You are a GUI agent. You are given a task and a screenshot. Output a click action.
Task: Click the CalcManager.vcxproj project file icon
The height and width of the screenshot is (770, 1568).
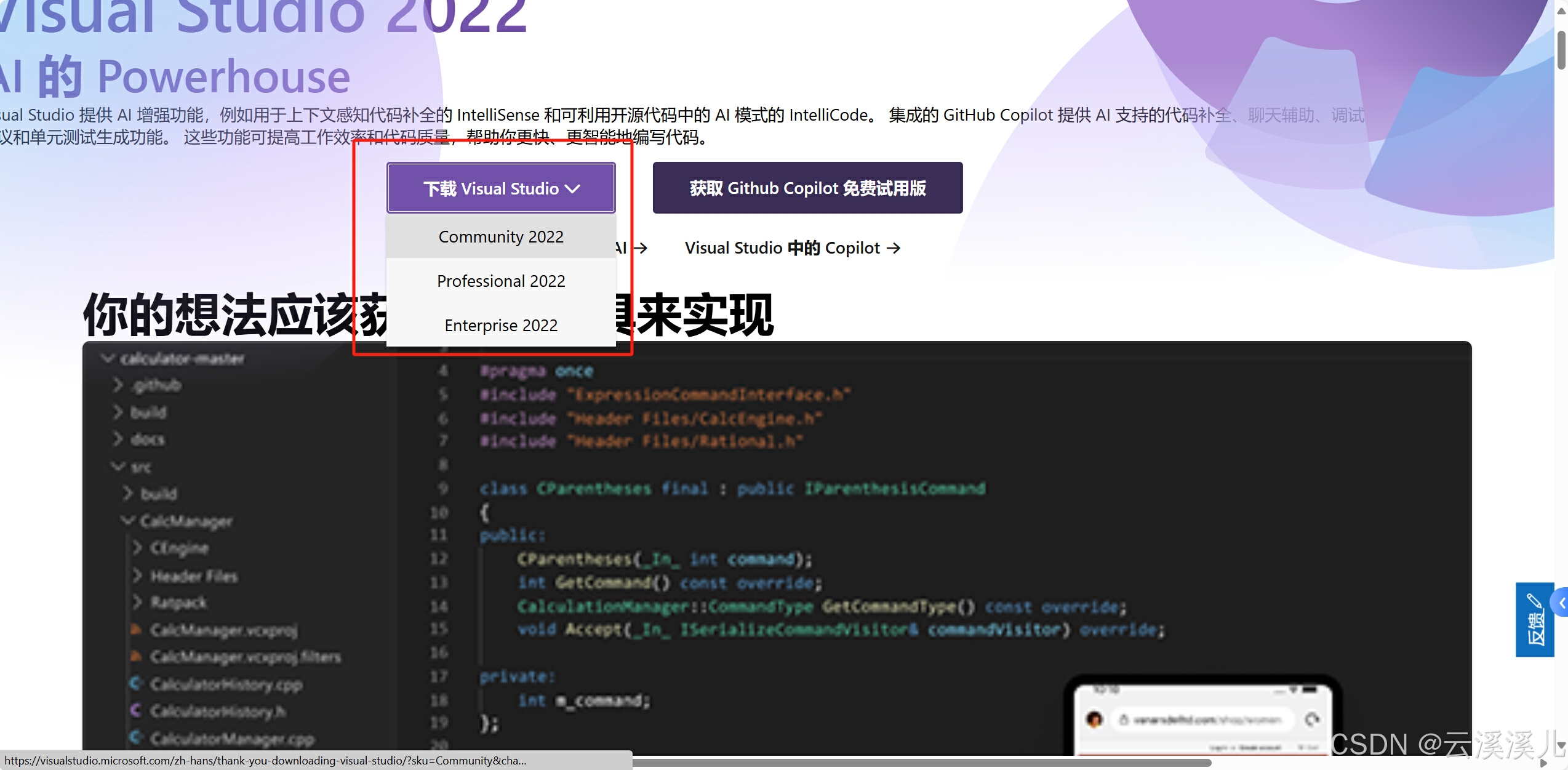point(136,630)
